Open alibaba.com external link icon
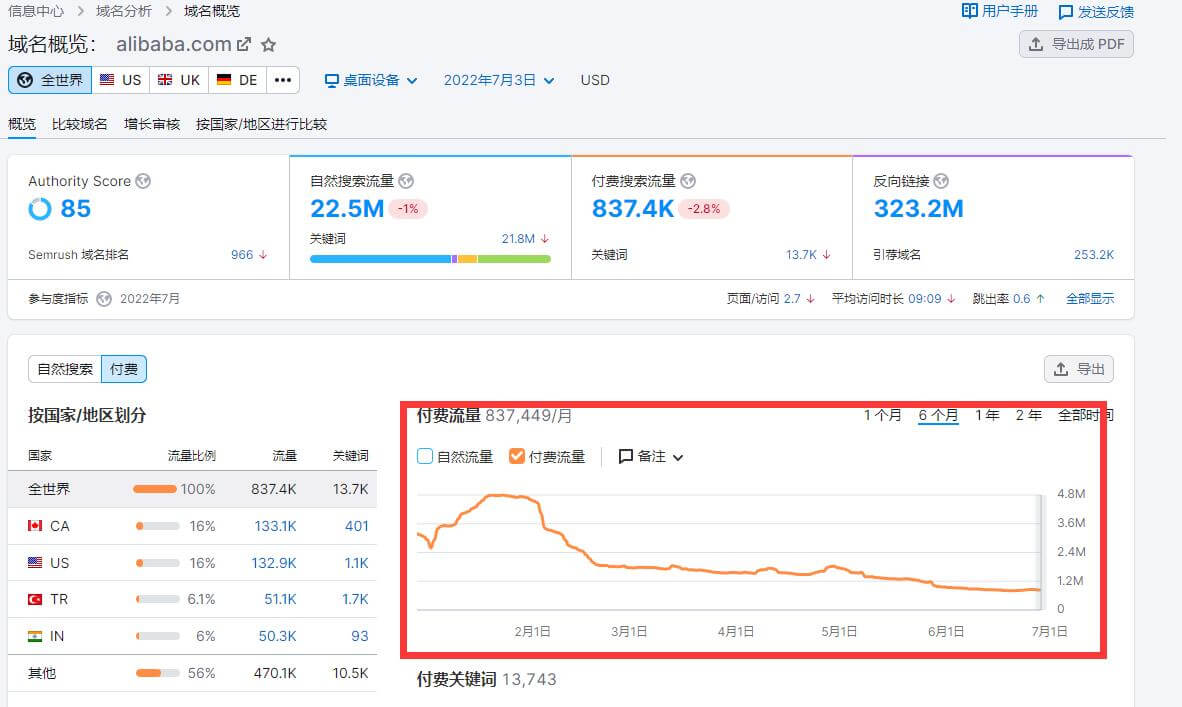The width and height of the screenshot is (1182, 707). point(243,45)
